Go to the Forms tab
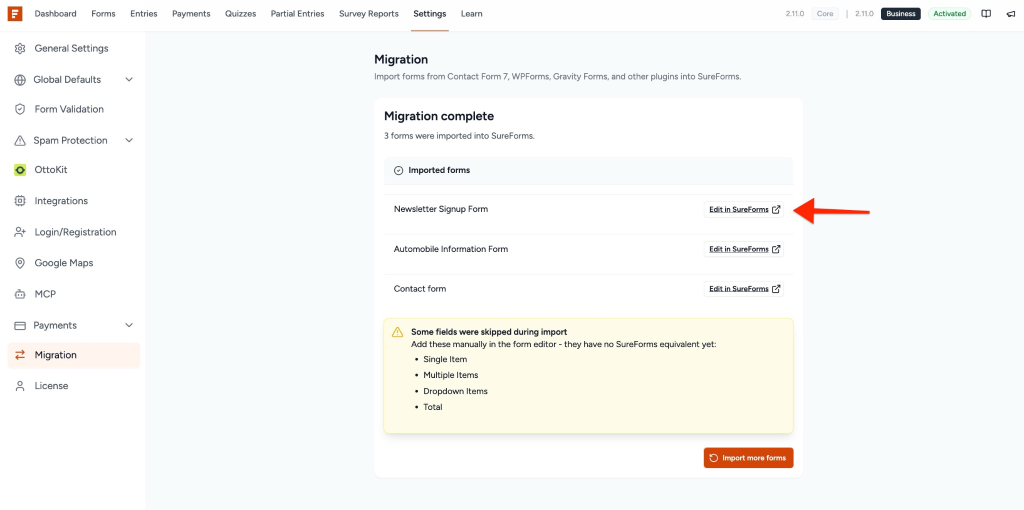This screenshot has height=510, width=1024. tap(103, 14)
